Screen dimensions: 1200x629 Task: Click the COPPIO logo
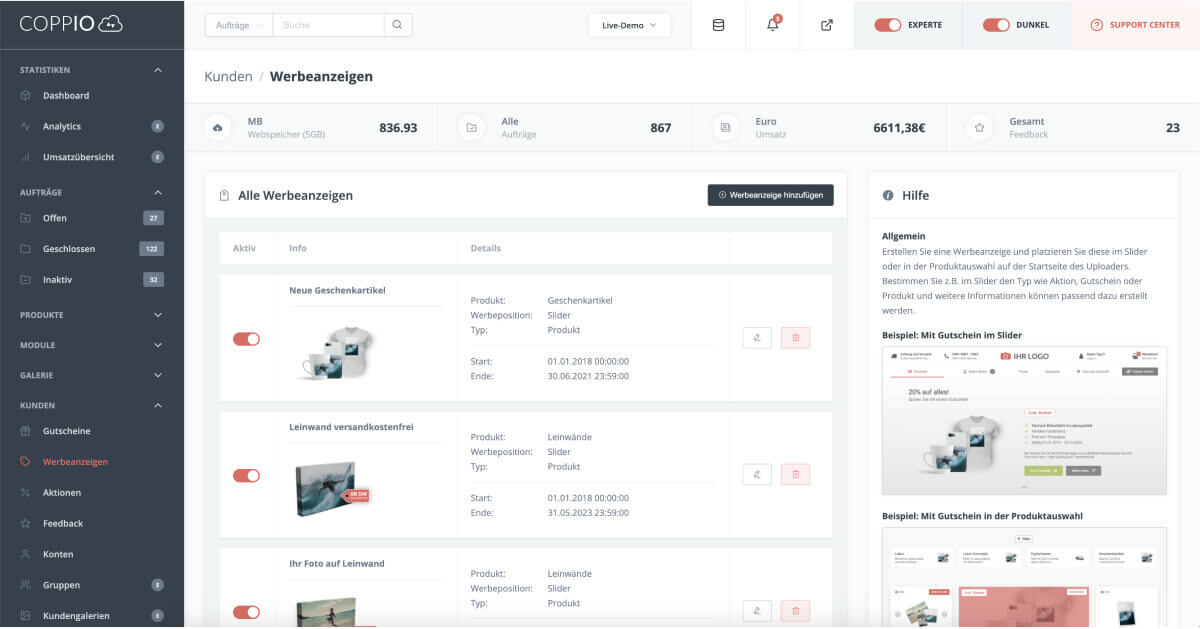(x=70, y=24)
